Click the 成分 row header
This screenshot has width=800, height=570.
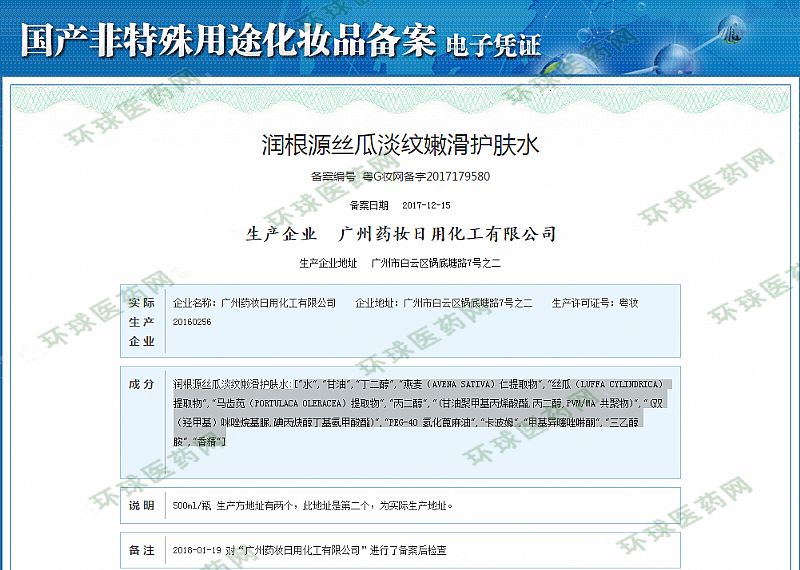(x=142, y=384)
